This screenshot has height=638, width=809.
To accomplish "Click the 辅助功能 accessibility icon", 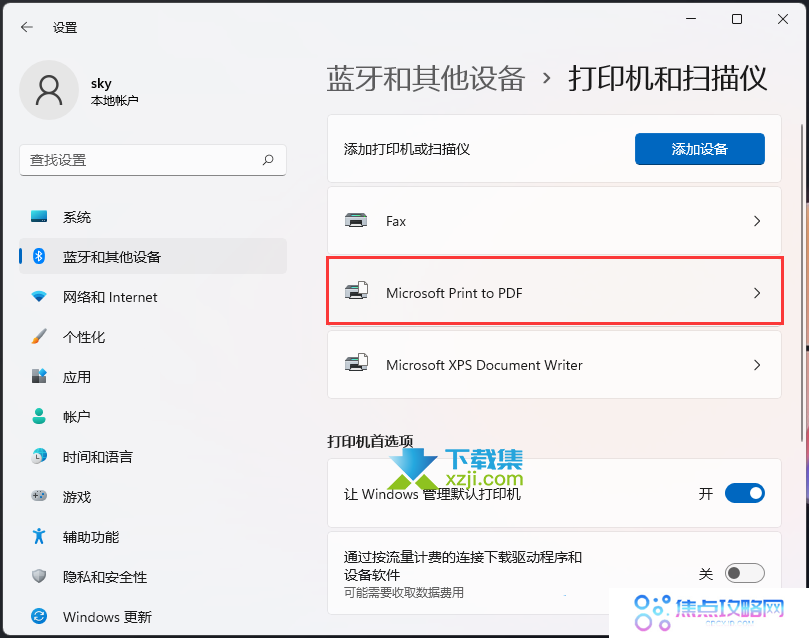I will (x=38, y=537).
